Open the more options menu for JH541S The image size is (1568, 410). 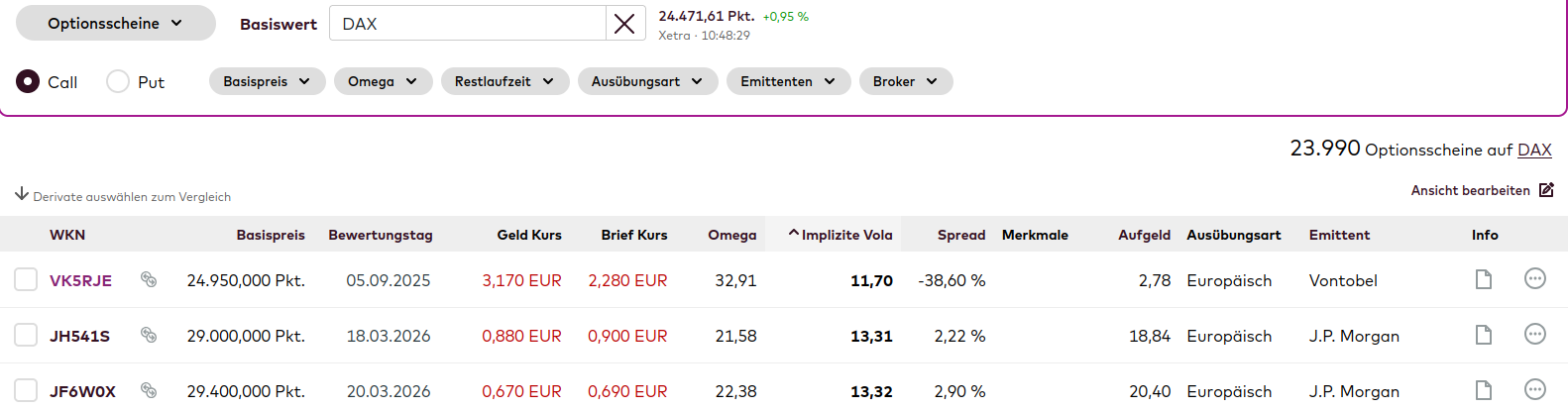pyautogui.click(x=1534, y=335)
